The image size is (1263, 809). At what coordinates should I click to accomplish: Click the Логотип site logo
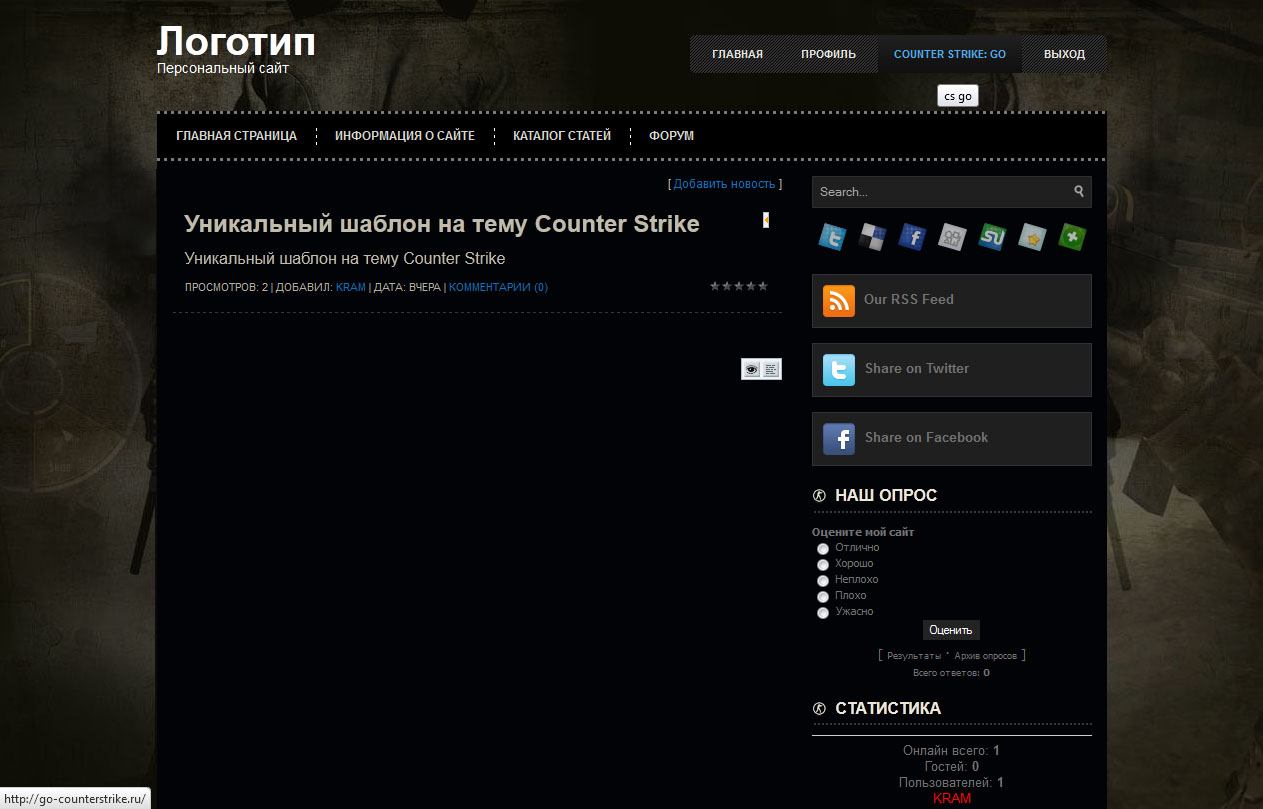(x=236, y=42)
